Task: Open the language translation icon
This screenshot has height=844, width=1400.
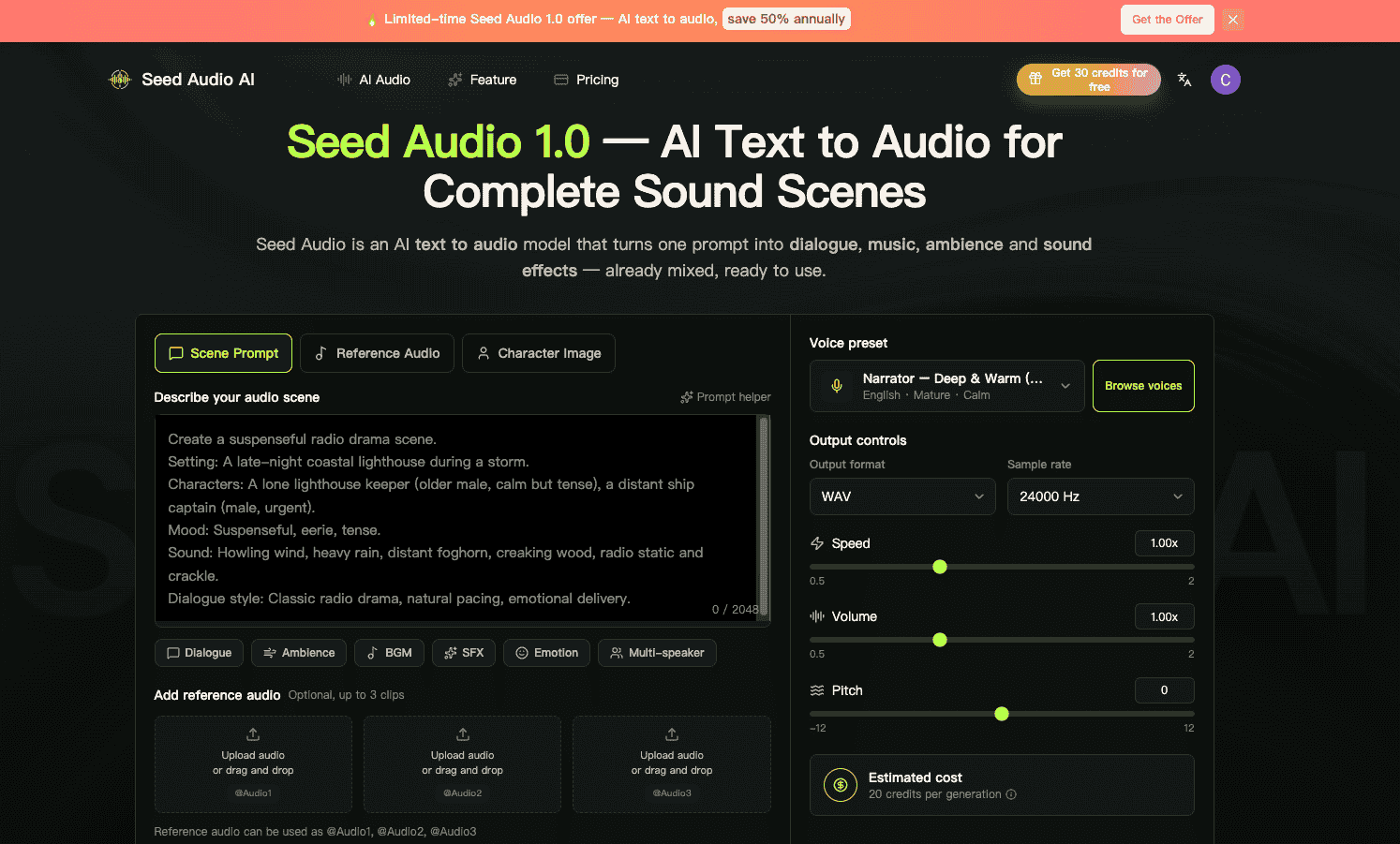Action: (1184, 80)
